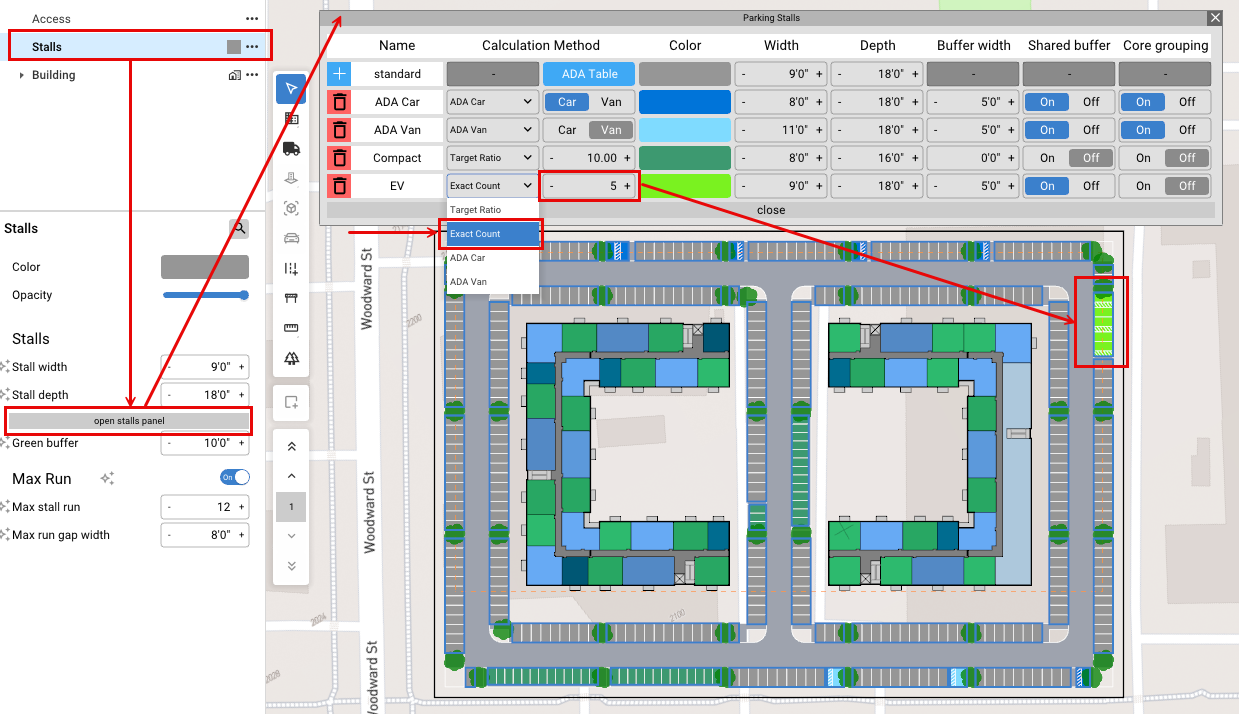
Task: Expand the Building tree item
Action: [21, 75]
